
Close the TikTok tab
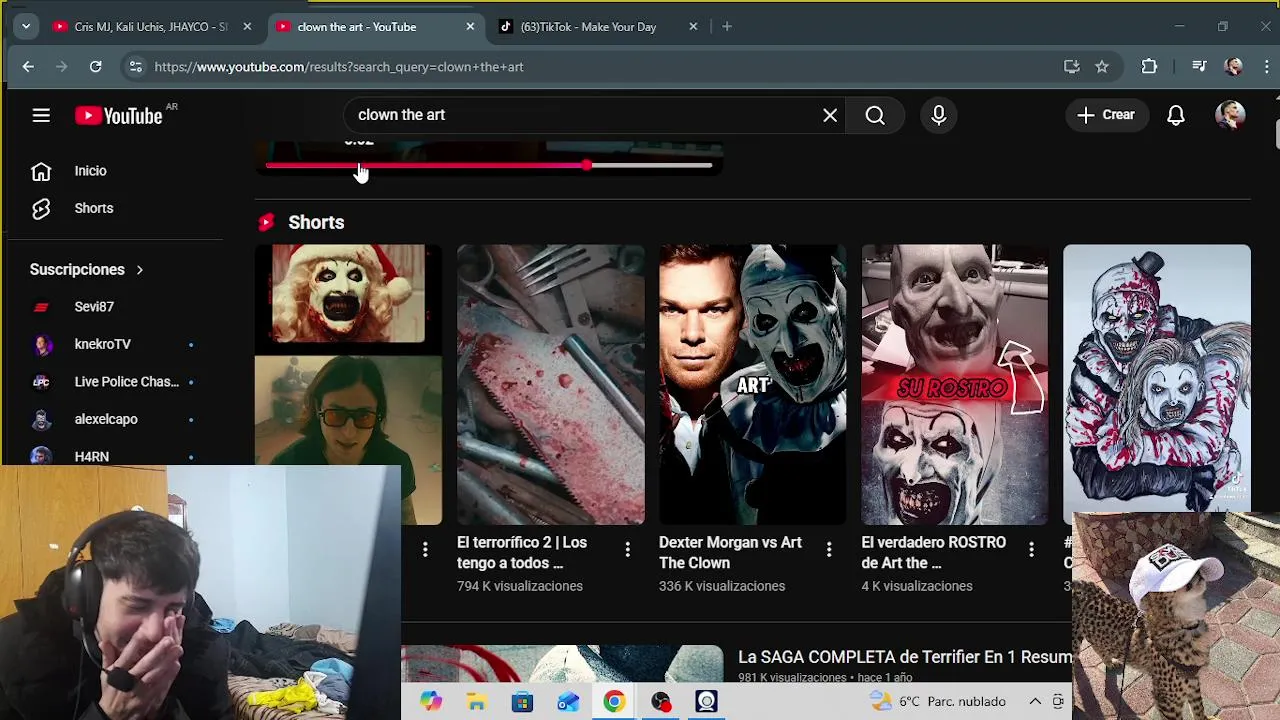click(693, 27)
